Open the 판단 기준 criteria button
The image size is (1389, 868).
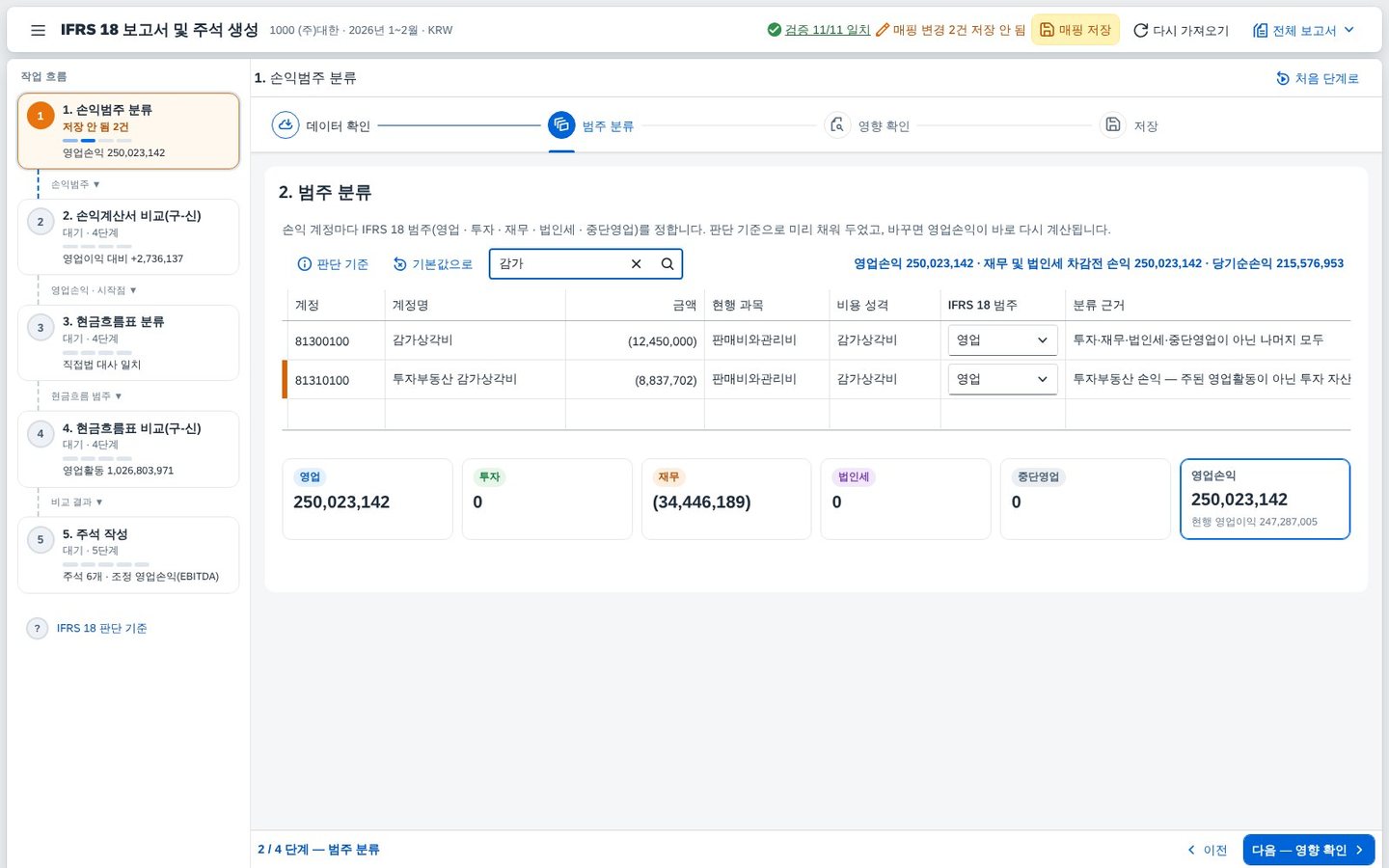(333, 264)
